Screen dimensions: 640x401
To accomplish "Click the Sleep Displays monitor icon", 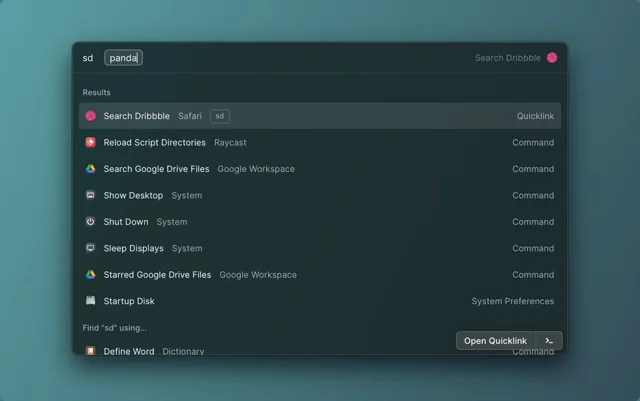I will (x=91, y=248).
